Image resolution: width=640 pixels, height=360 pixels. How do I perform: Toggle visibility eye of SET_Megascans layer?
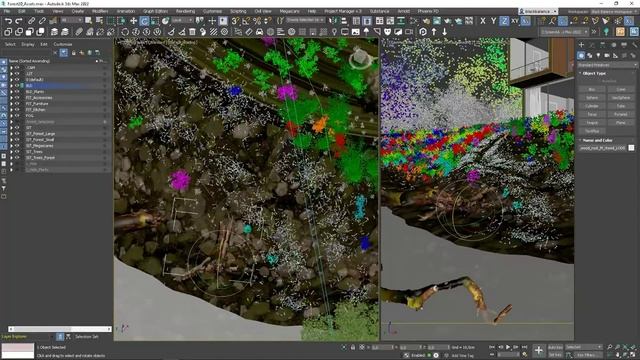pos(17,146)
